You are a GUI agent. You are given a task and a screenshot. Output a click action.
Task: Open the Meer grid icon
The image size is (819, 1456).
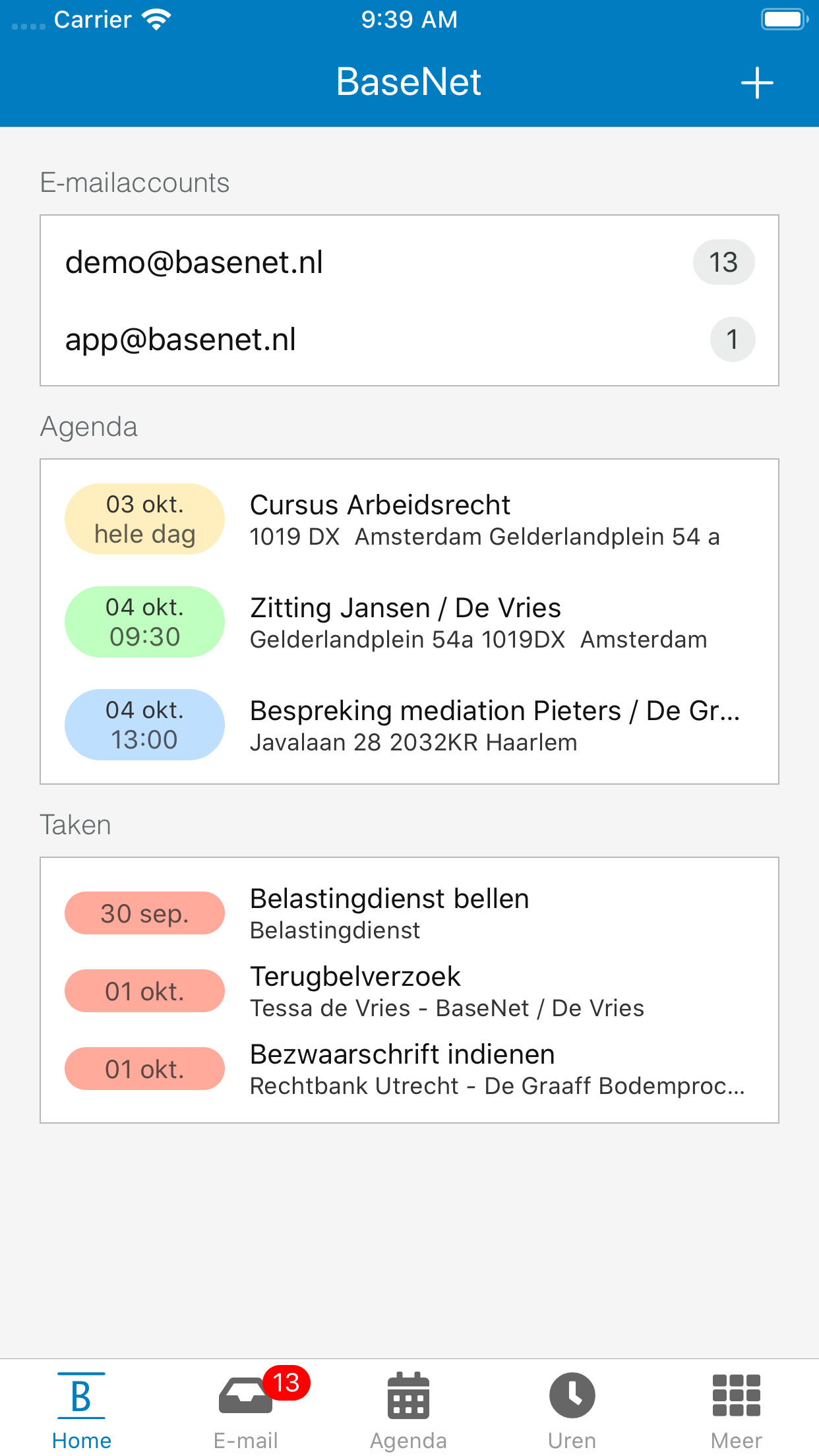tap(737, 1395)
